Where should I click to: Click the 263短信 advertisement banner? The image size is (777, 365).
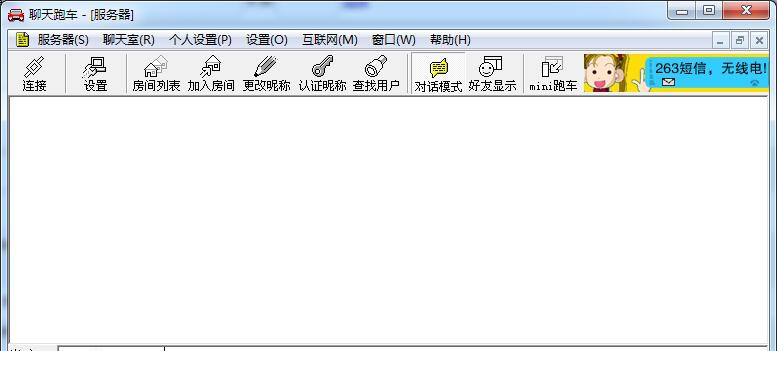676,73
